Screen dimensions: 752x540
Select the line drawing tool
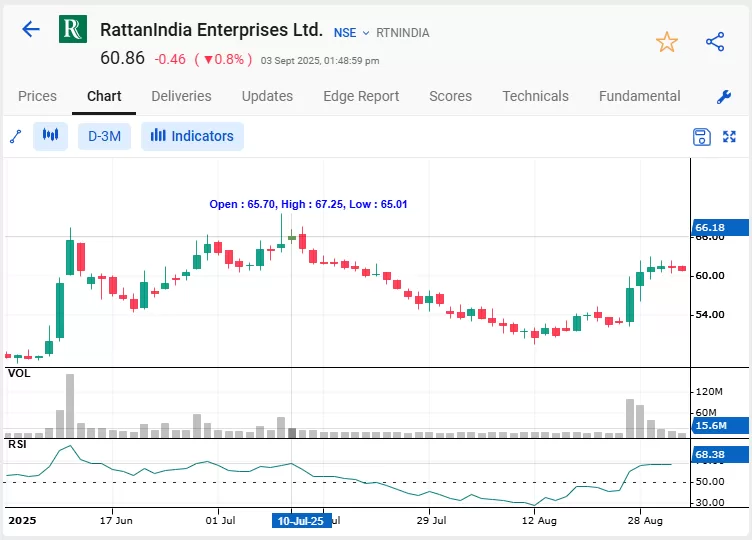[x=16, y=137]
